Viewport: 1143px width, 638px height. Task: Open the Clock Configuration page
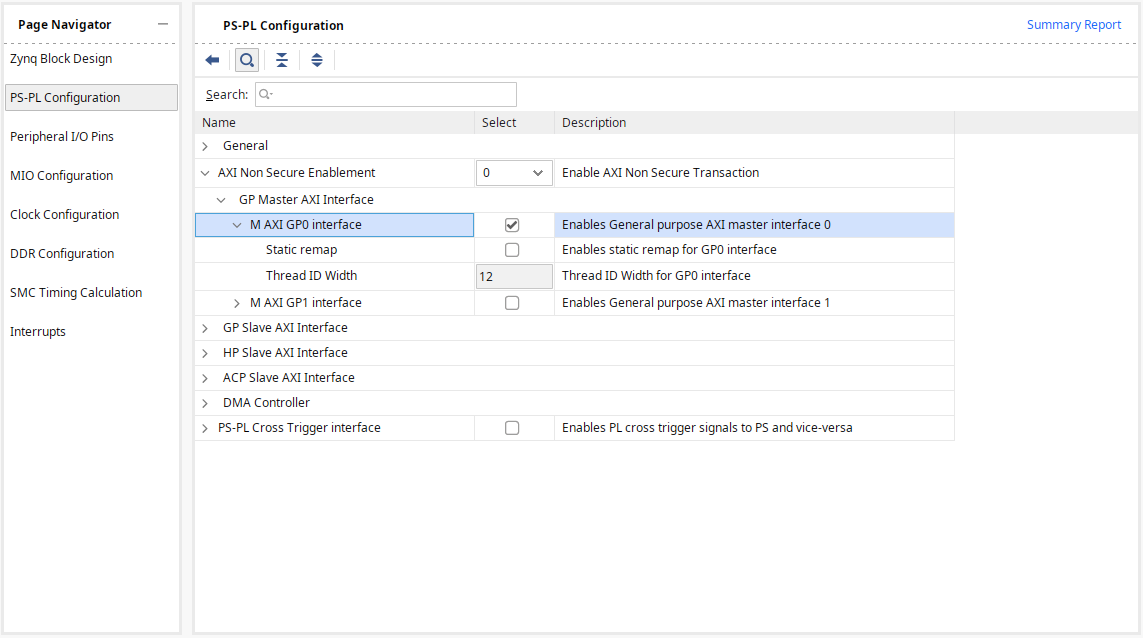pos(64,215)
